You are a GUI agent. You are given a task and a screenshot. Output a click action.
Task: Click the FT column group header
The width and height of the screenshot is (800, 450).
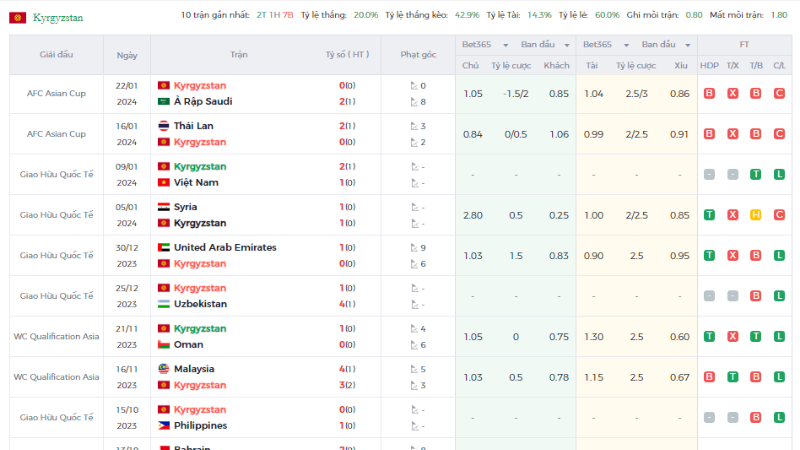tap(744, 45)
